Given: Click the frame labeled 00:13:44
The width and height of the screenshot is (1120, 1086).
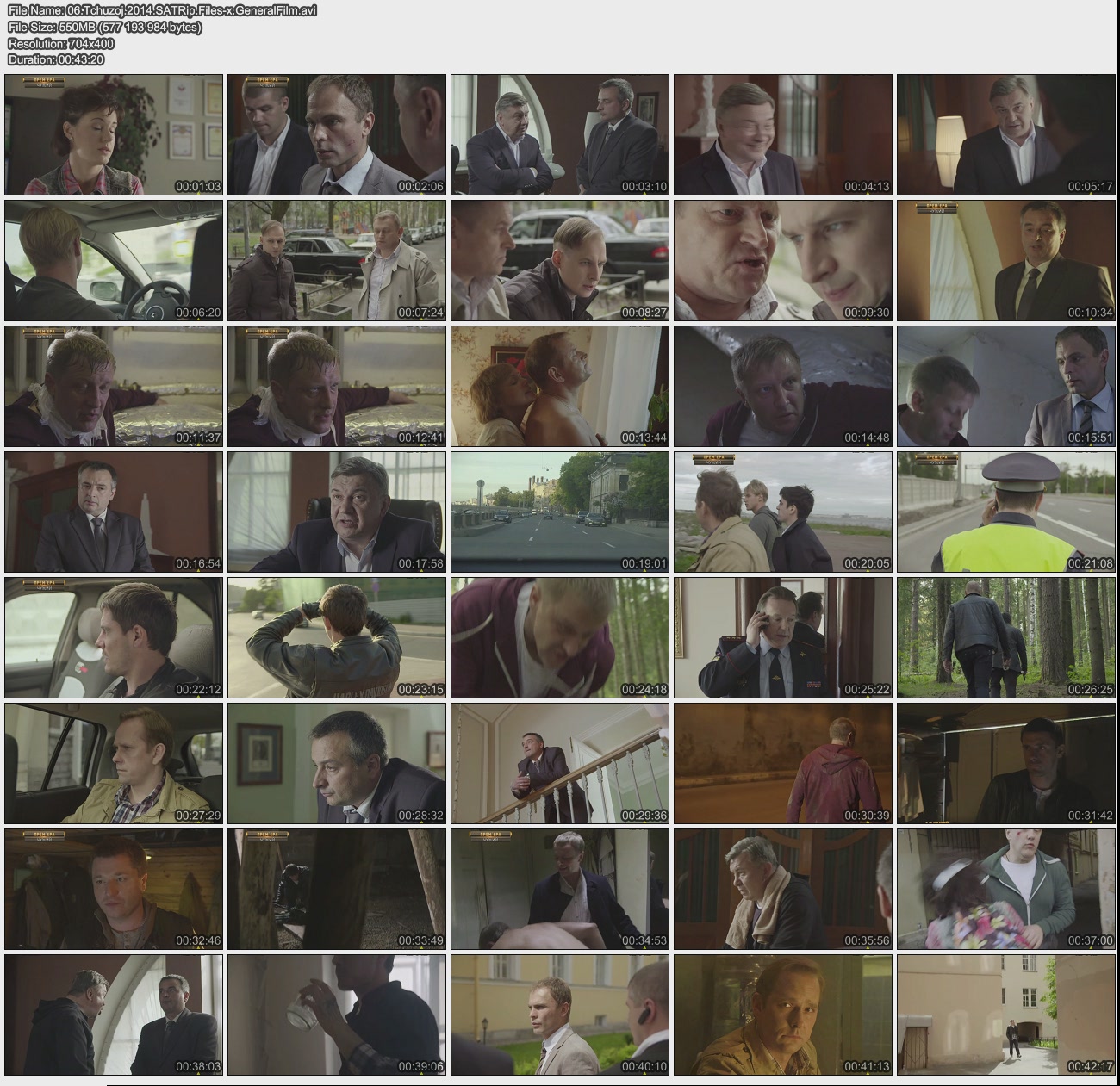Looking at the screenshot, I should coord(560,386).
